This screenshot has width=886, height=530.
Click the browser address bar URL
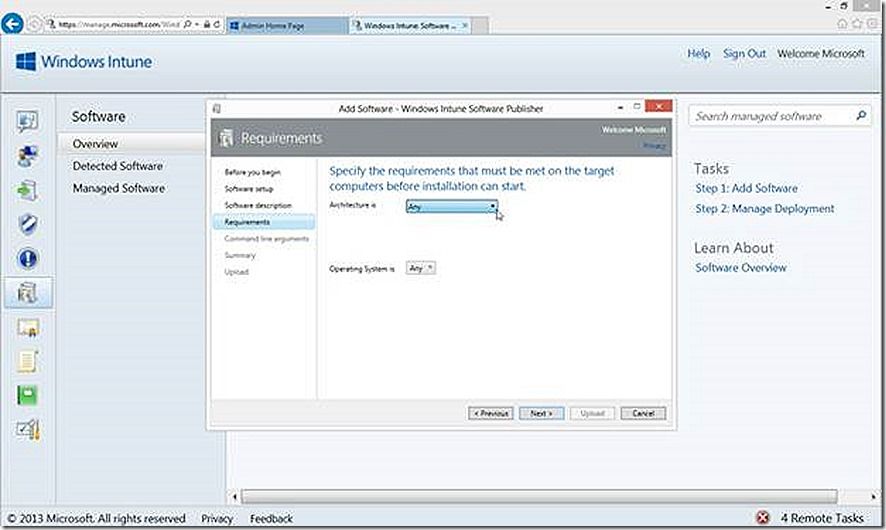point(119,24)
